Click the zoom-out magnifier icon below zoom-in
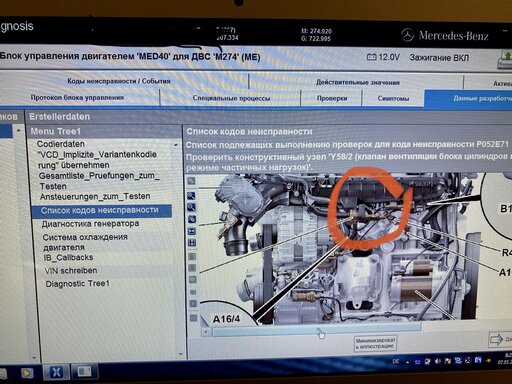 coord(191,207)
